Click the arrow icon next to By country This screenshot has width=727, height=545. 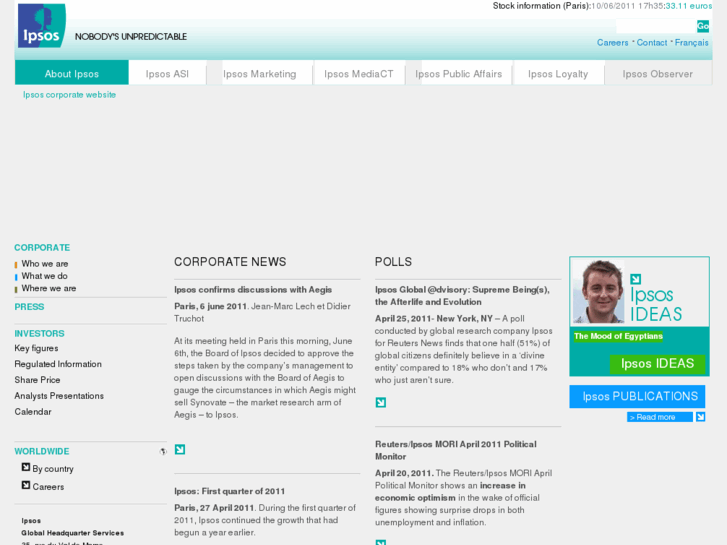pyautogui.click(x=26, y=467)
